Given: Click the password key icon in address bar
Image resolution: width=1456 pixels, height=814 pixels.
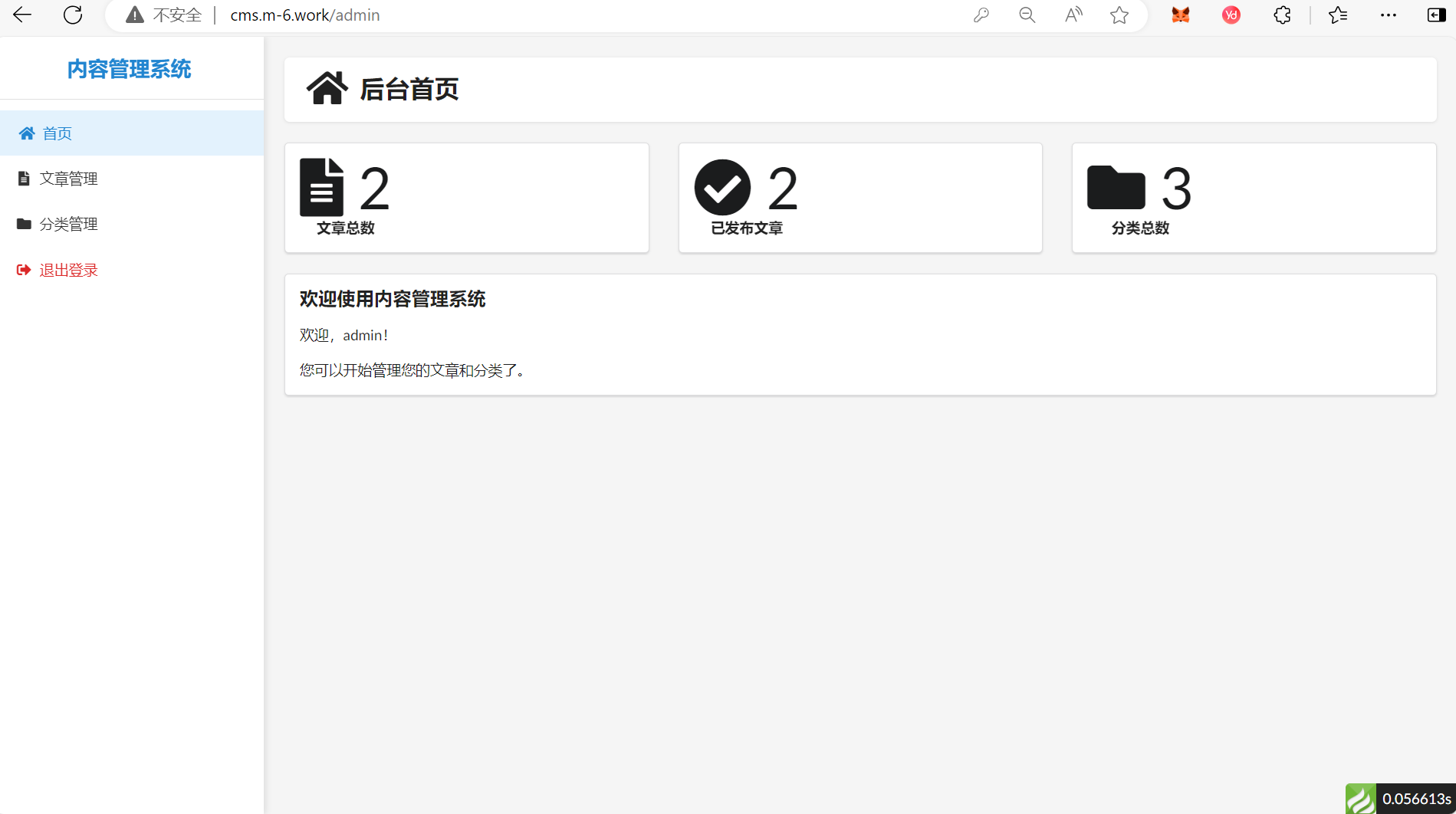Looking at the screenshot, I should pos(981,15).
